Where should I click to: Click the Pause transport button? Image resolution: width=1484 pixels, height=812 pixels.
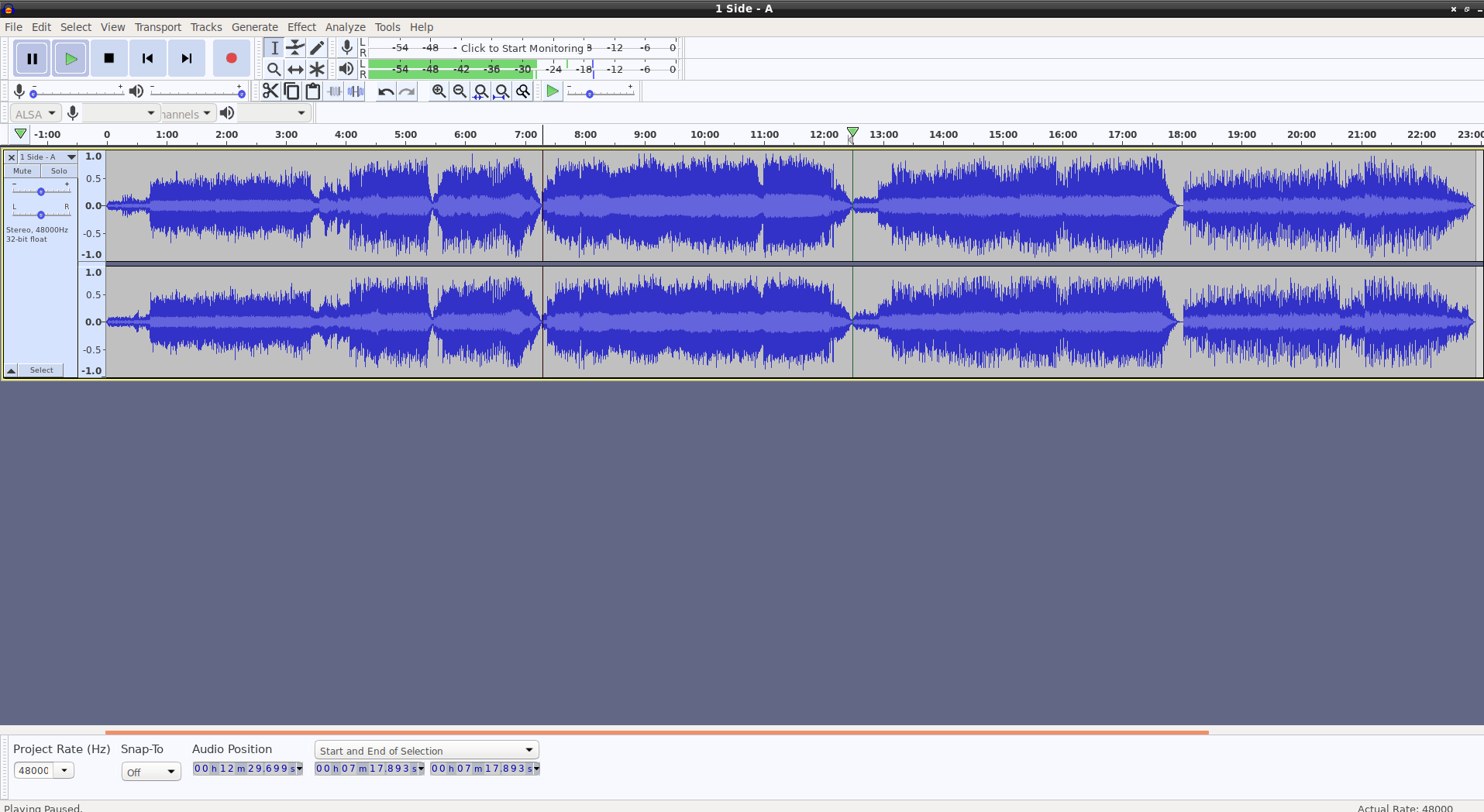pyautogui.click(x=32, y=58)
